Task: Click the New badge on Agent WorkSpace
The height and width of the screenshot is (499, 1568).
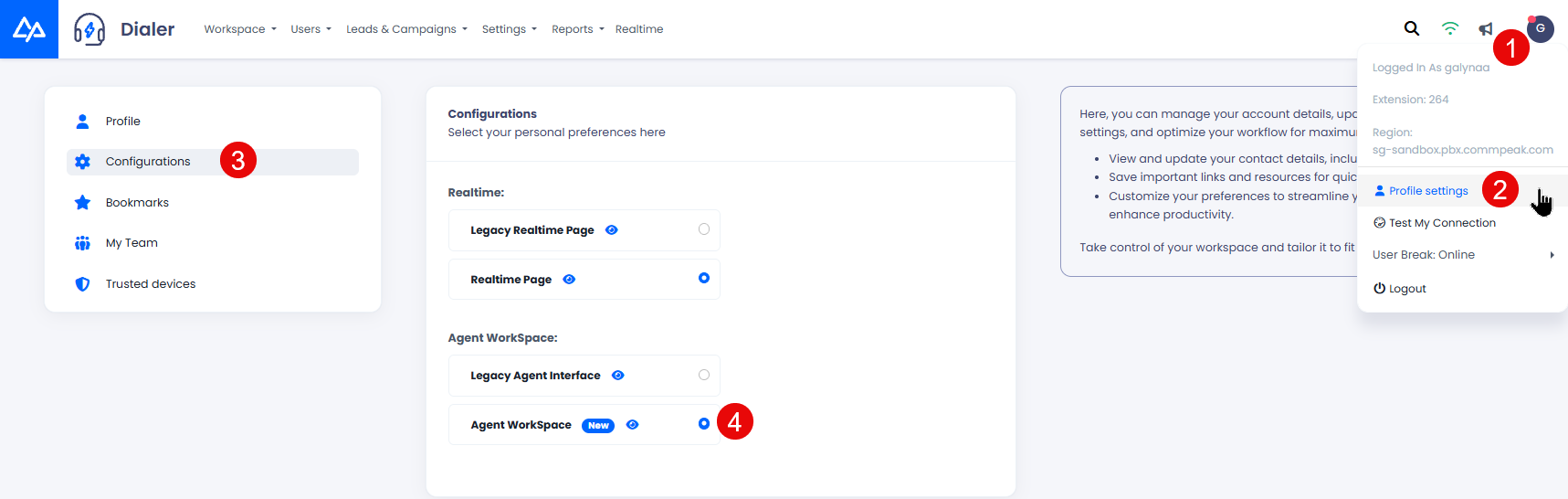Action: click(x=598, y=425)
